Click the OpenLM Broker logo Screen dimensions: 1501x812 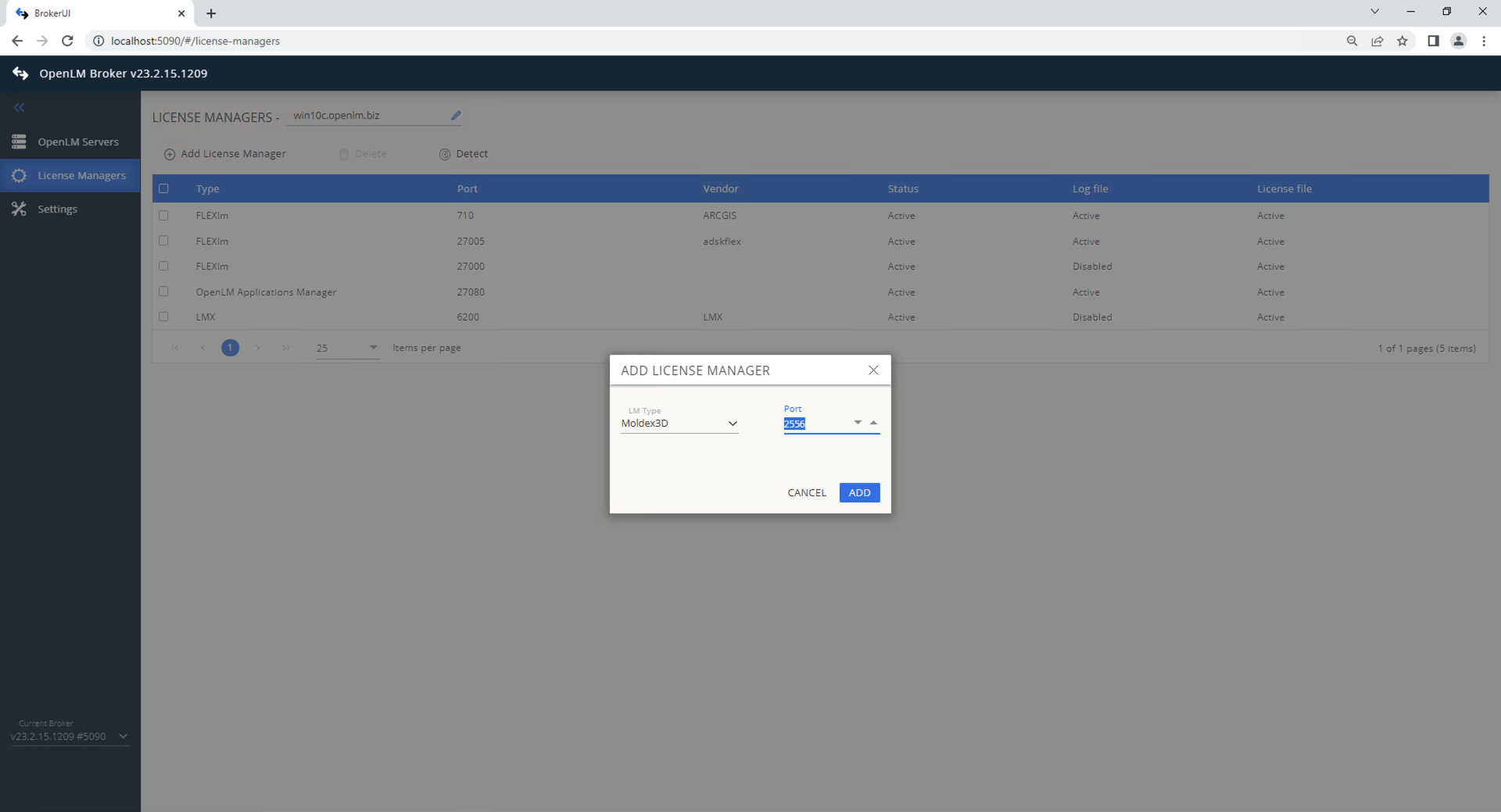20,73
